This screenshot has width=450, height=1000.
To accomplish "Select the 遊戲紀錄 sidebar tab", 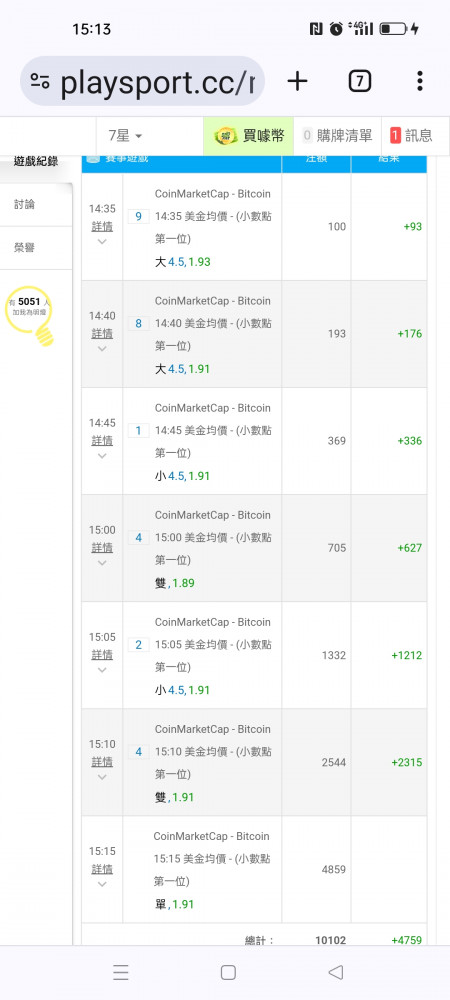I will tap(36, 161).
